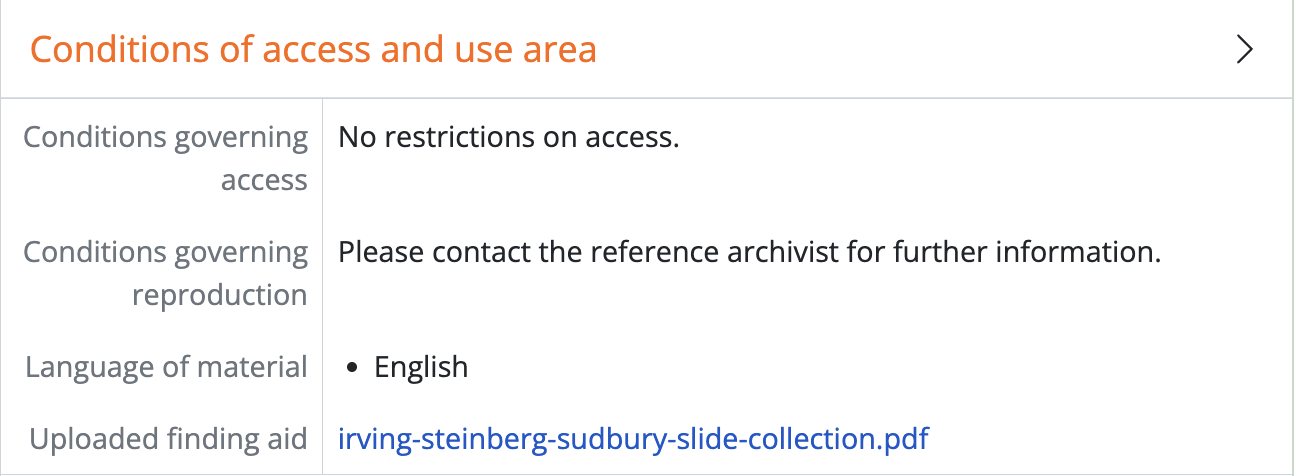Click the 'Conditions of access and use area' heading
This screenshot has width=1294, height=476.
tap(313, 49)
